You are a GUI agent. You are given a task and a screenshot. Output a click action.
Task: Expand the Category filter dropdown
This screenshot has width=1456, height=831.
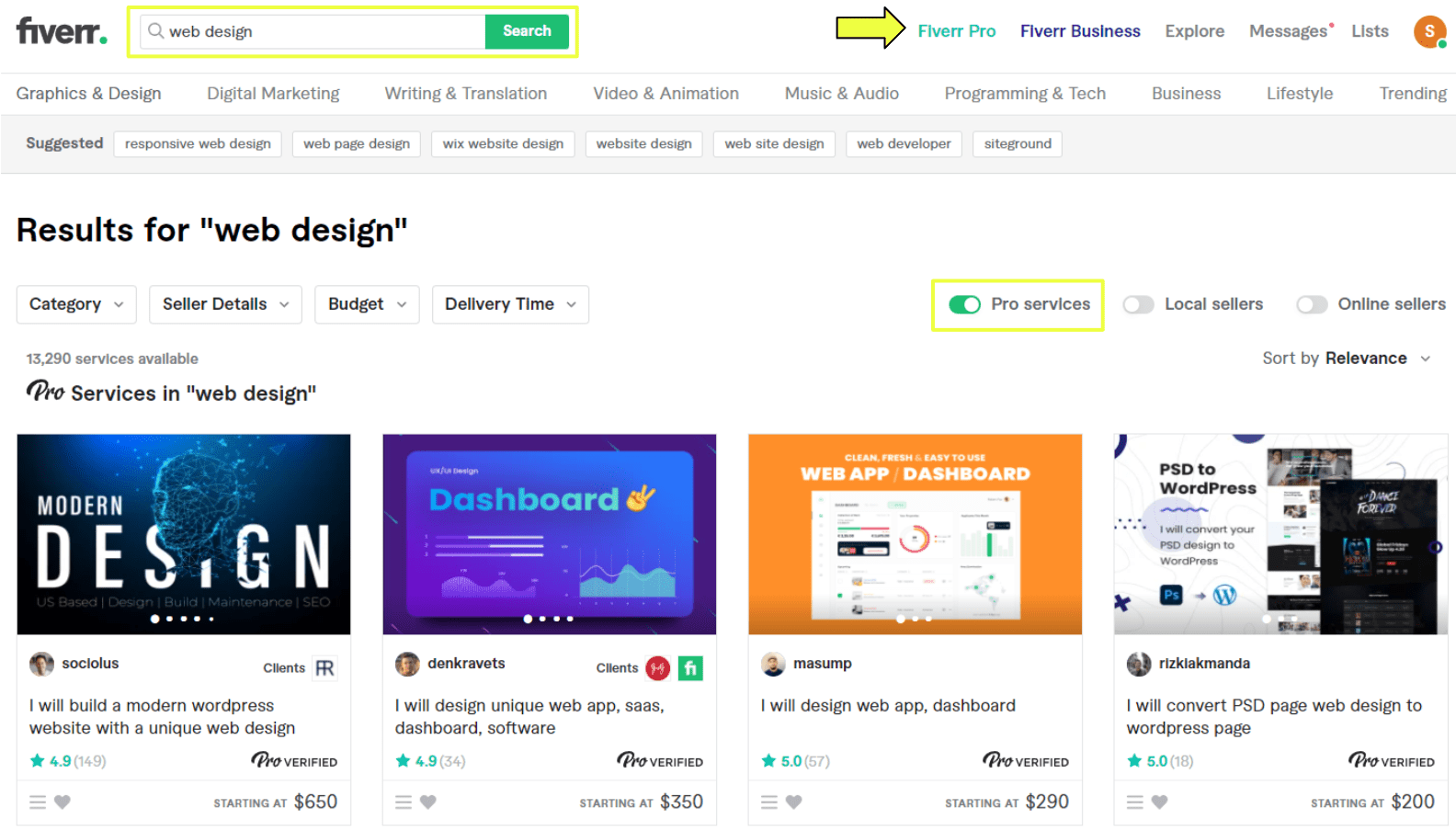76,304
